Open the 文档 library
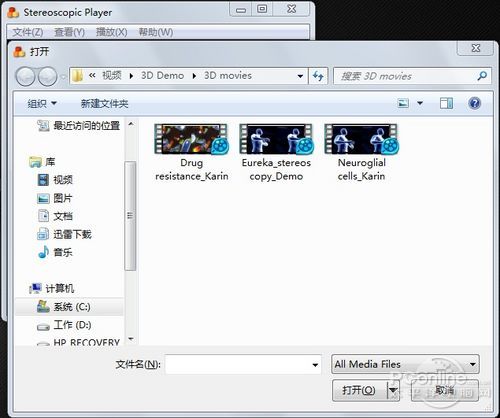The width and height of the screenshot is (500, 418). point(55,216)
